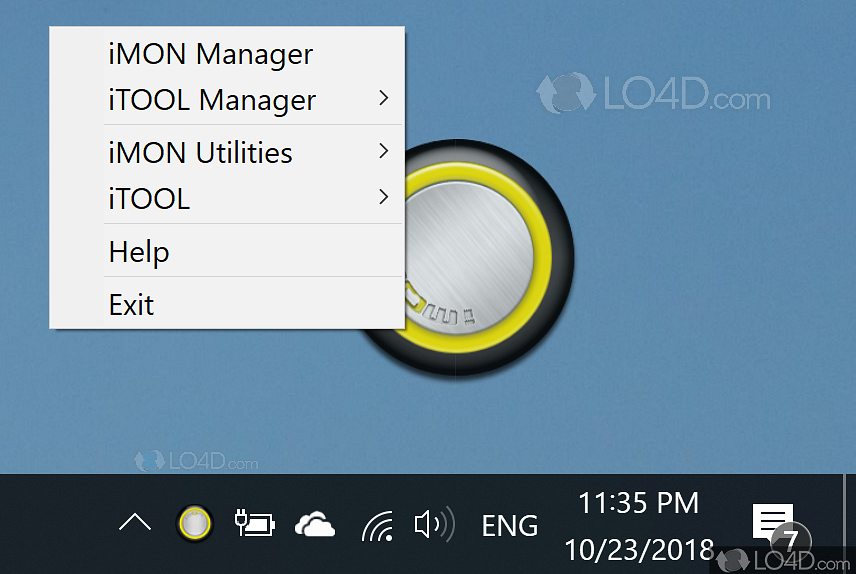This screenshot has width=856, height=574.
Task: Click Exit to quit iMON
Action: (x=227, y=304)
